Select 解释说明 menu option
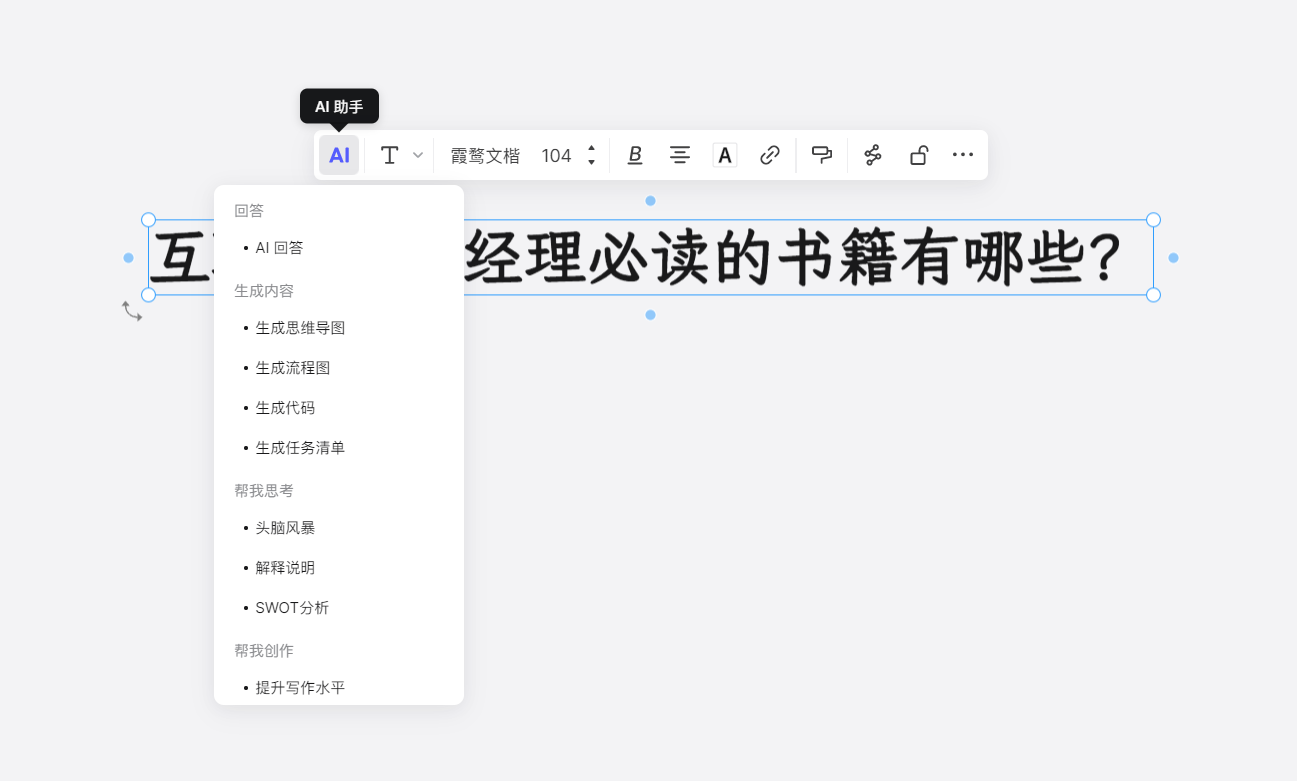This screenshot has width=1297, height=781. [339, 568]
